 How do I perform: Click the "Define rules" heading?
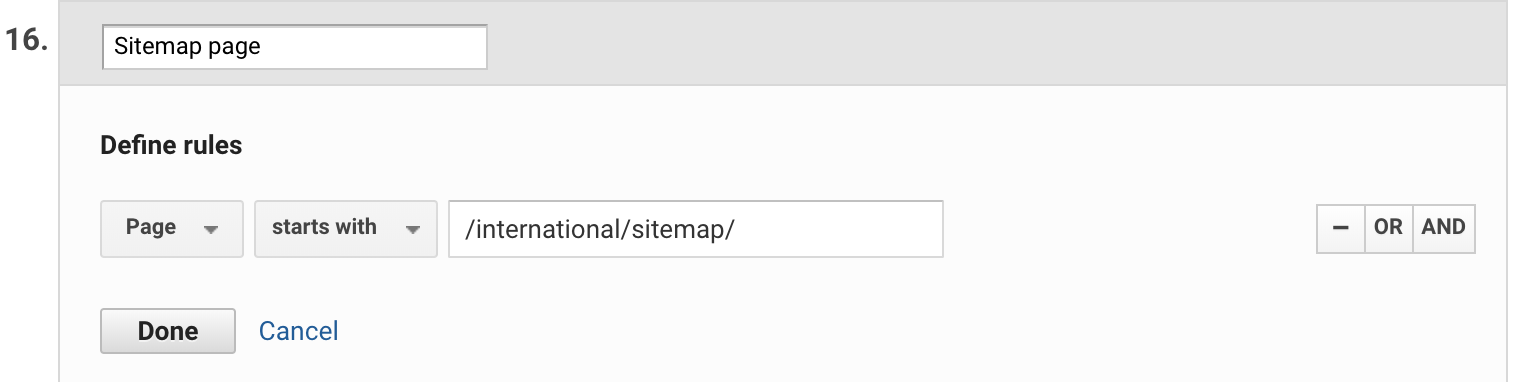coord(171,145)
